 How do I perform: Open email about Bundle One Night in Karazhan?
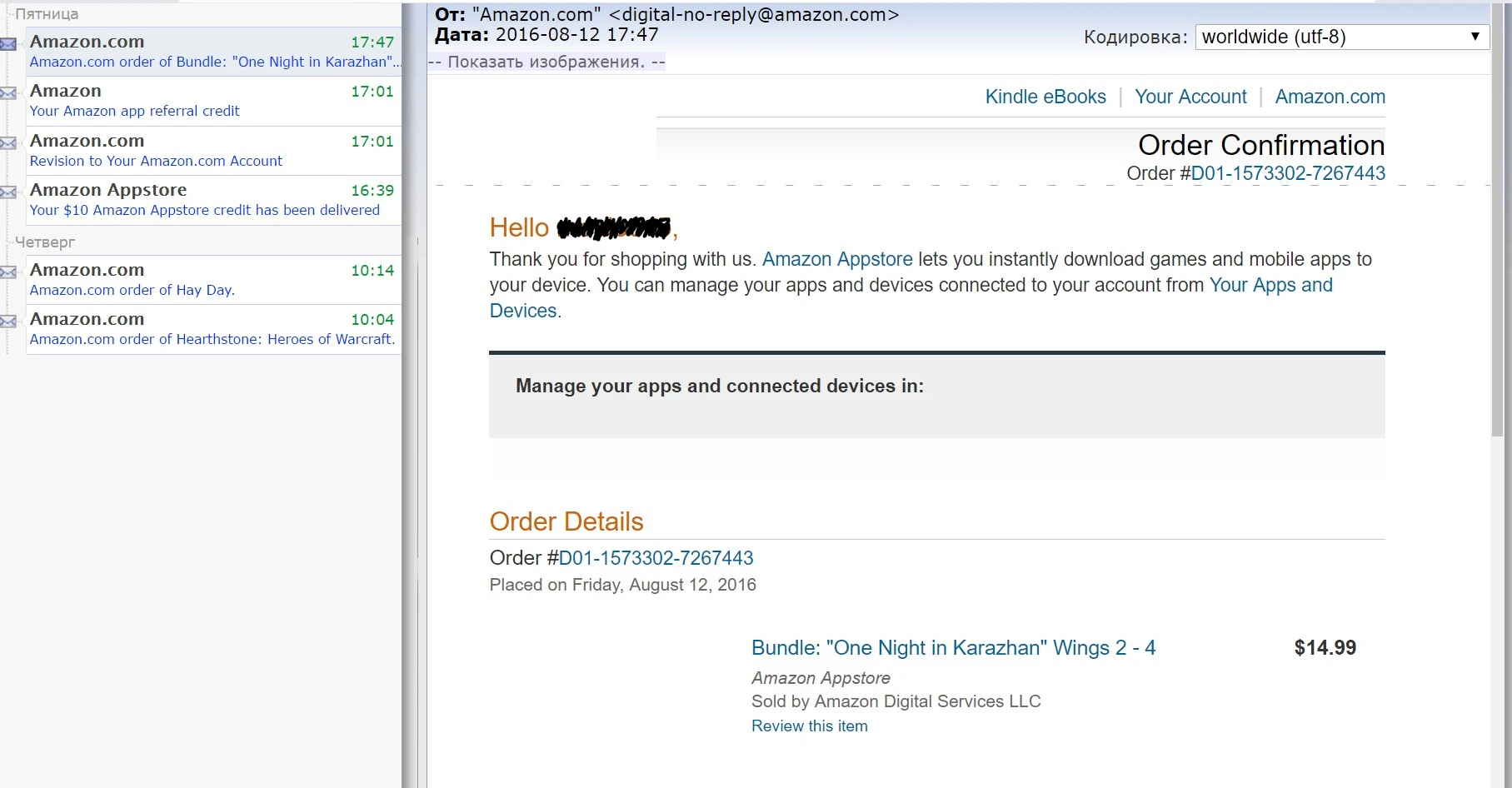point(214,52)
